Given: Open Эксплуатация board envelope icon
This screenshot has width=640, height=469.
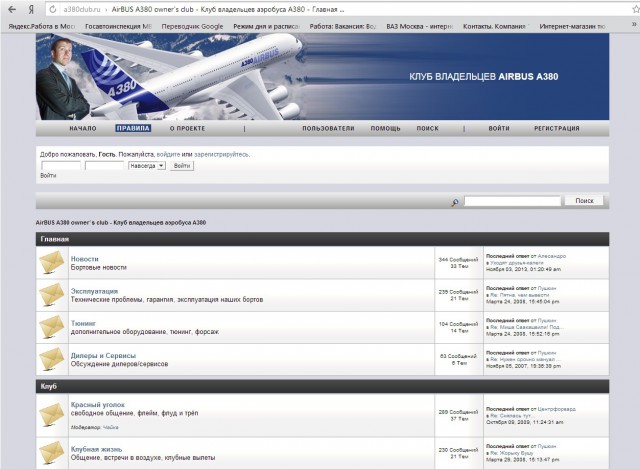Looking at the screenshot, I should click(52, 295).
